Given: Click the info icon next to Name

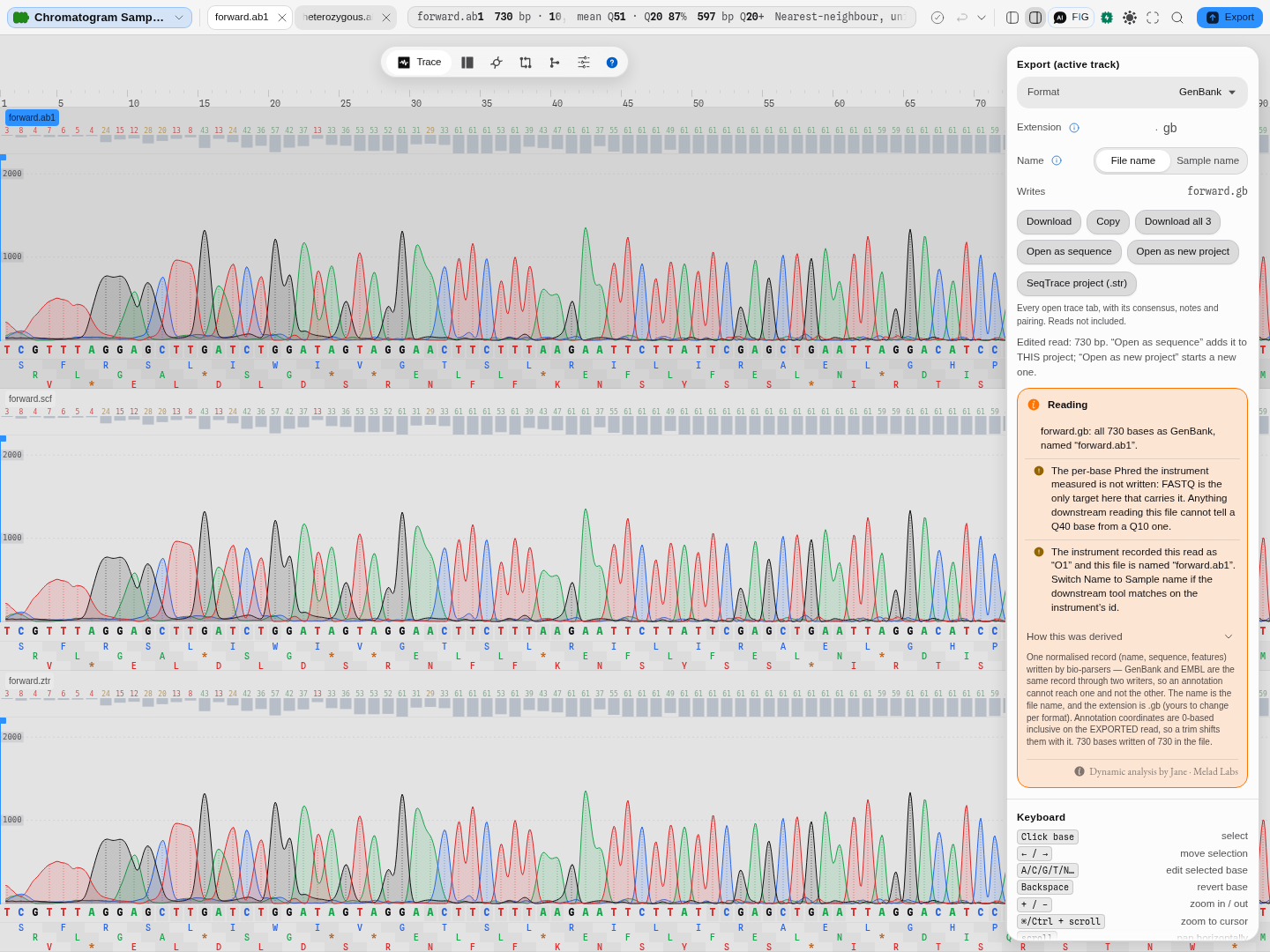Looking at the screenshot, I should [x=1057, y=160].
